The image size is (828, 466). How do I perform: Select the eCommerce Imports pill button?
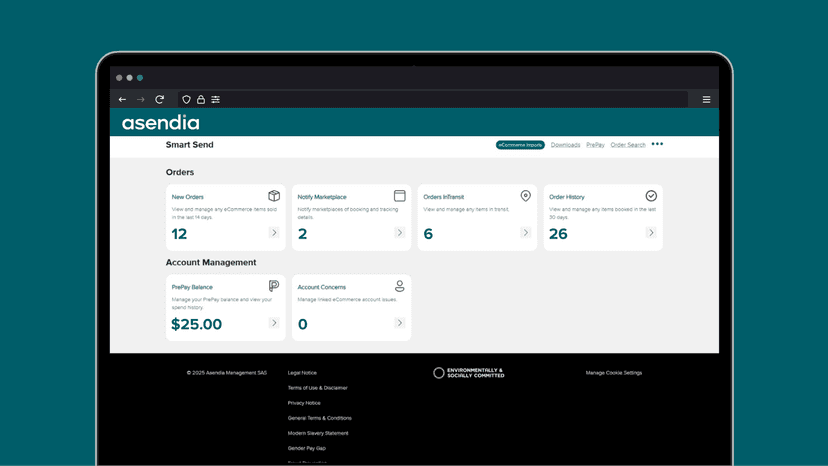[x=520, y=145]
